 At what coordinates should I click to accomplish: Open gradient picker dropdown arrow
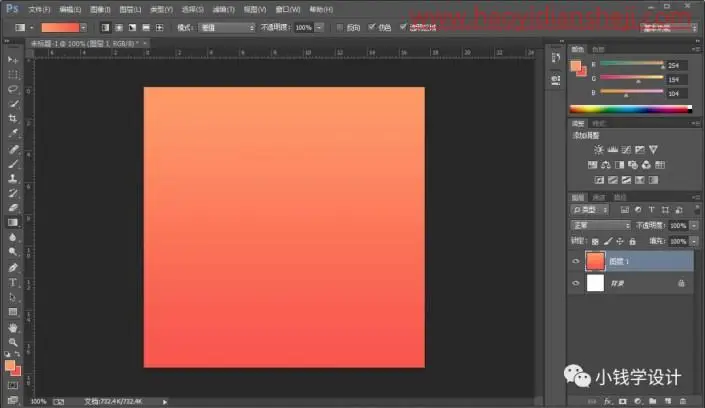tap(83, 28)
